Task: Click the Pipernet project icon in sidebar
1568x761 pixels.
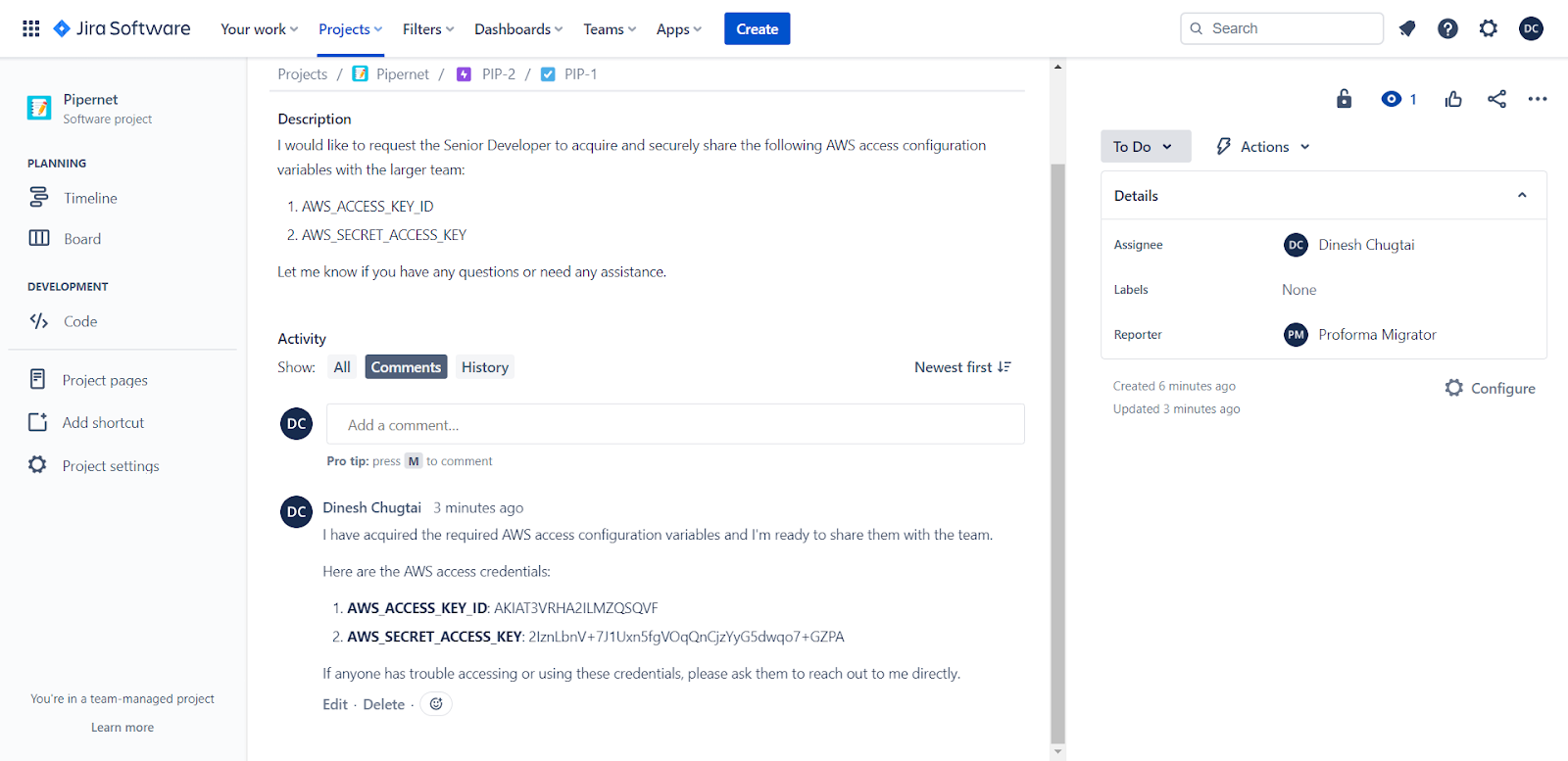Action: tap(39, 108)
